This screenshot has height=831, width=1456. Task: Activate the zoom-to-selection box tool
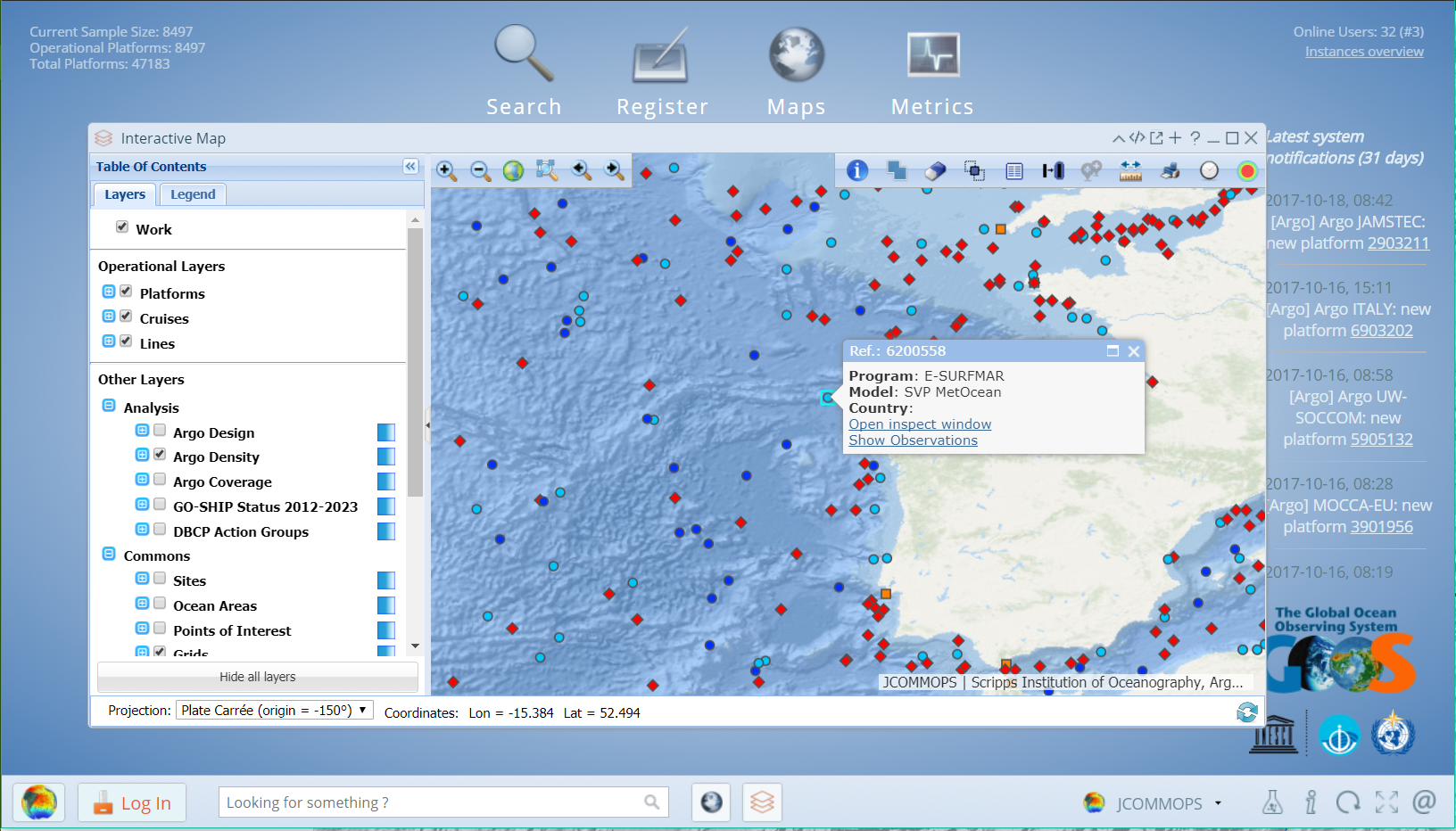tap(547, 170)
